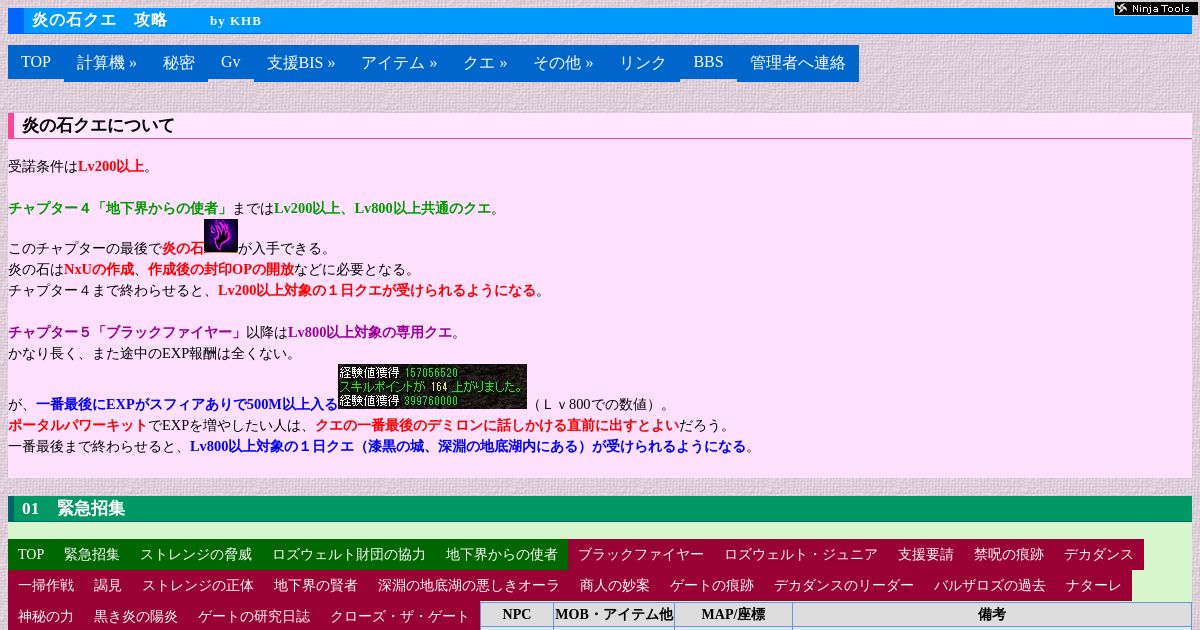The image size is (1200, 630).
Task: Open the TOP menu item
Action: [36, 62]
